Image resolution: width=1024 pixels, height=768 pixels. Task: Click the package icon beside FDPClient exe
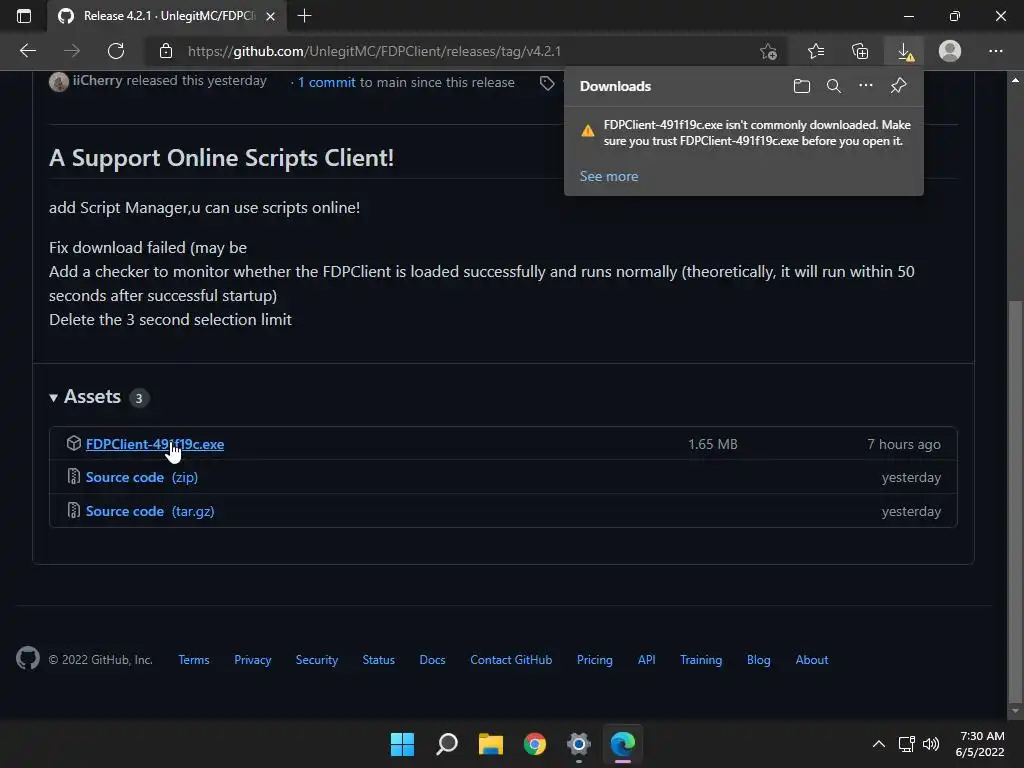74,443
